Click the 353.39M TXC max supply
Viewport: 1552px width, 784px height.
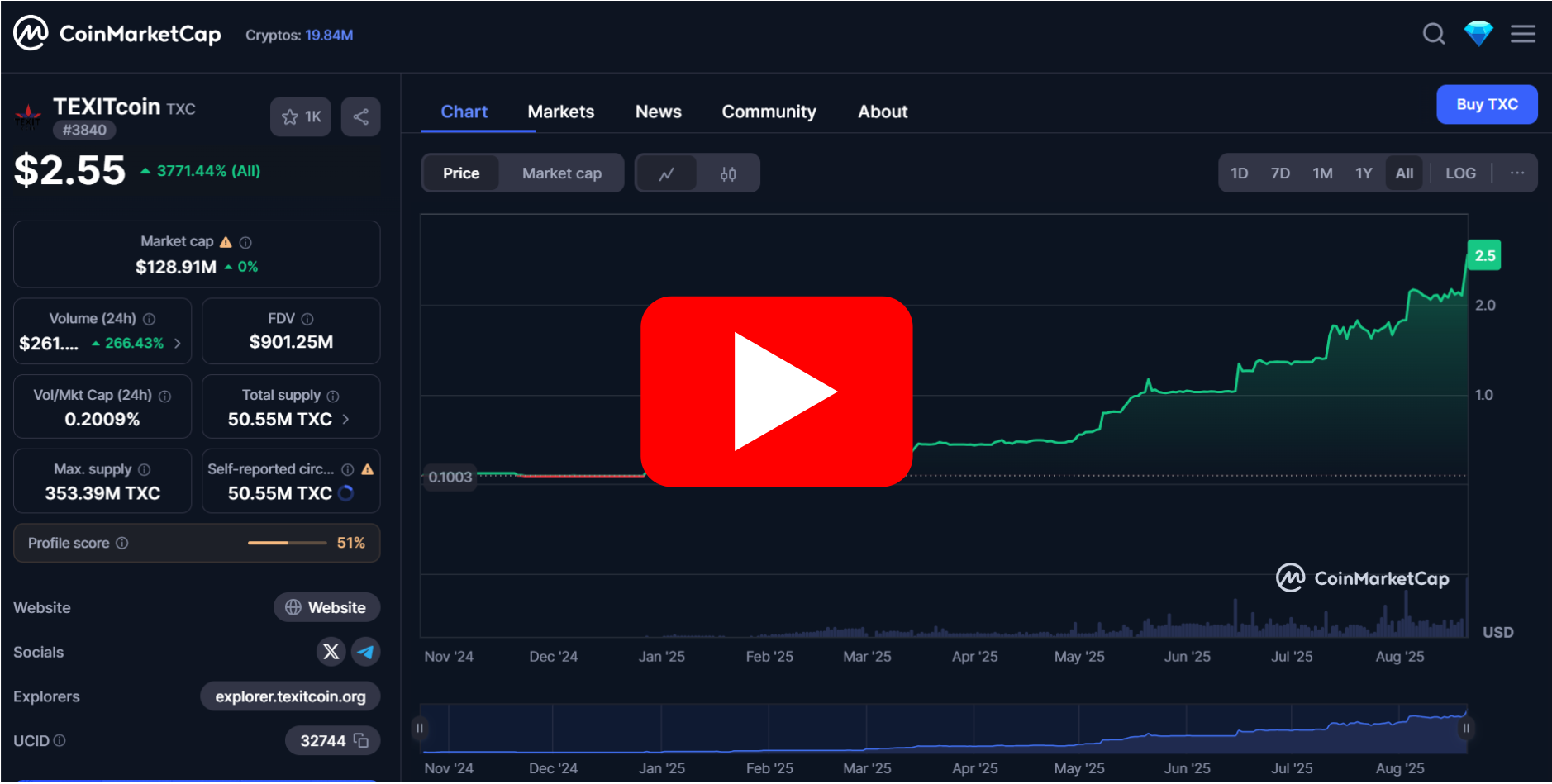102,493
